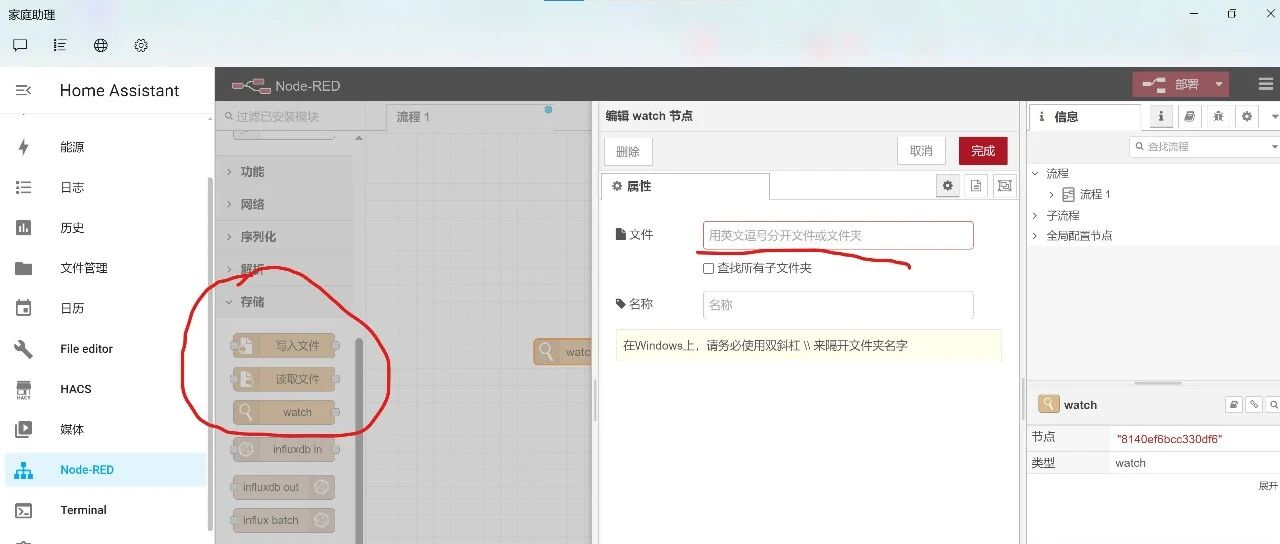Select the watch node on the canvas
This screenshot has height=544, width=1280.
pyautogui.click(x=563, y=351)
